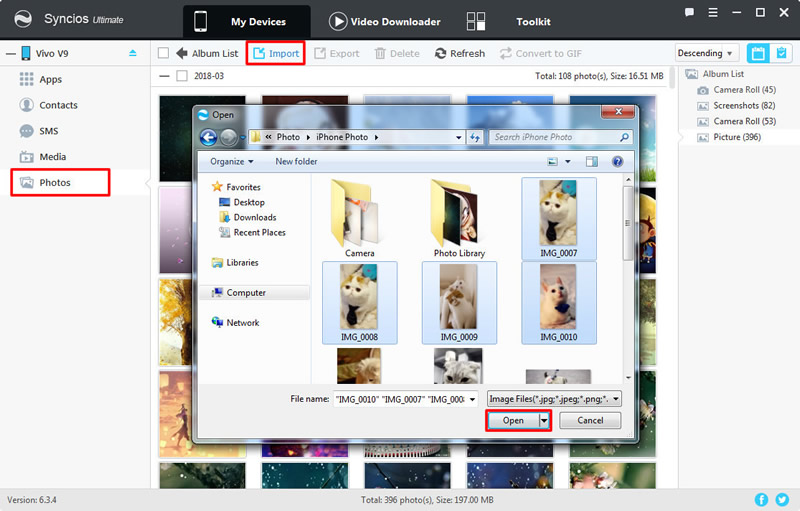Open the File name history dropdown

(472, 399)
